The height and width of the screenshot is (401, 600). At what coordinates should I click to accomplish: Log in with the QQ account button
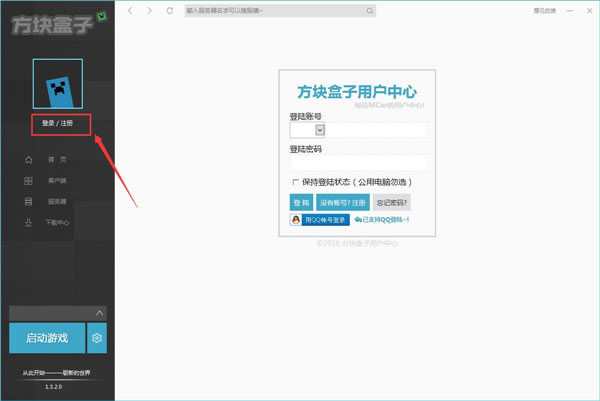(x=320, y=220)
